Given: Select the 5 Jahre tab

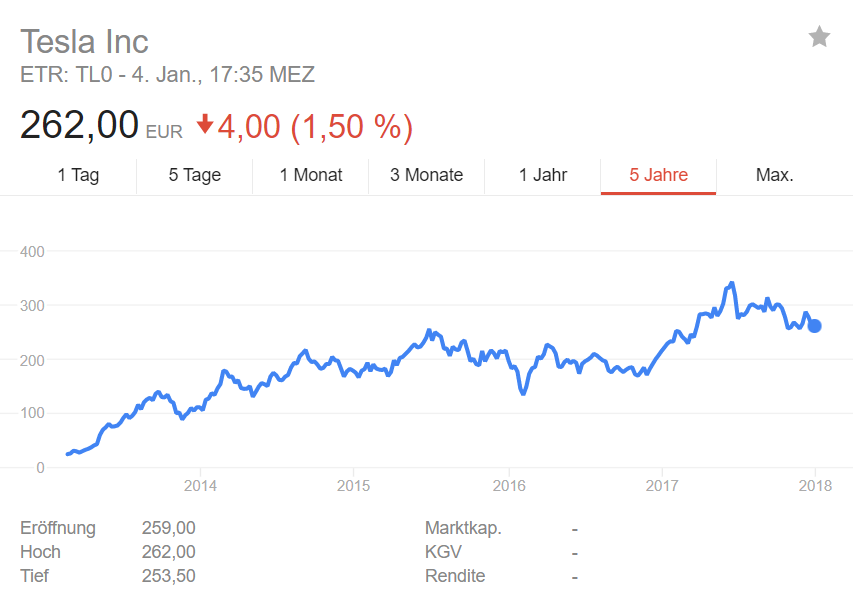Looking at the screenshot, I should pos(658,175).
